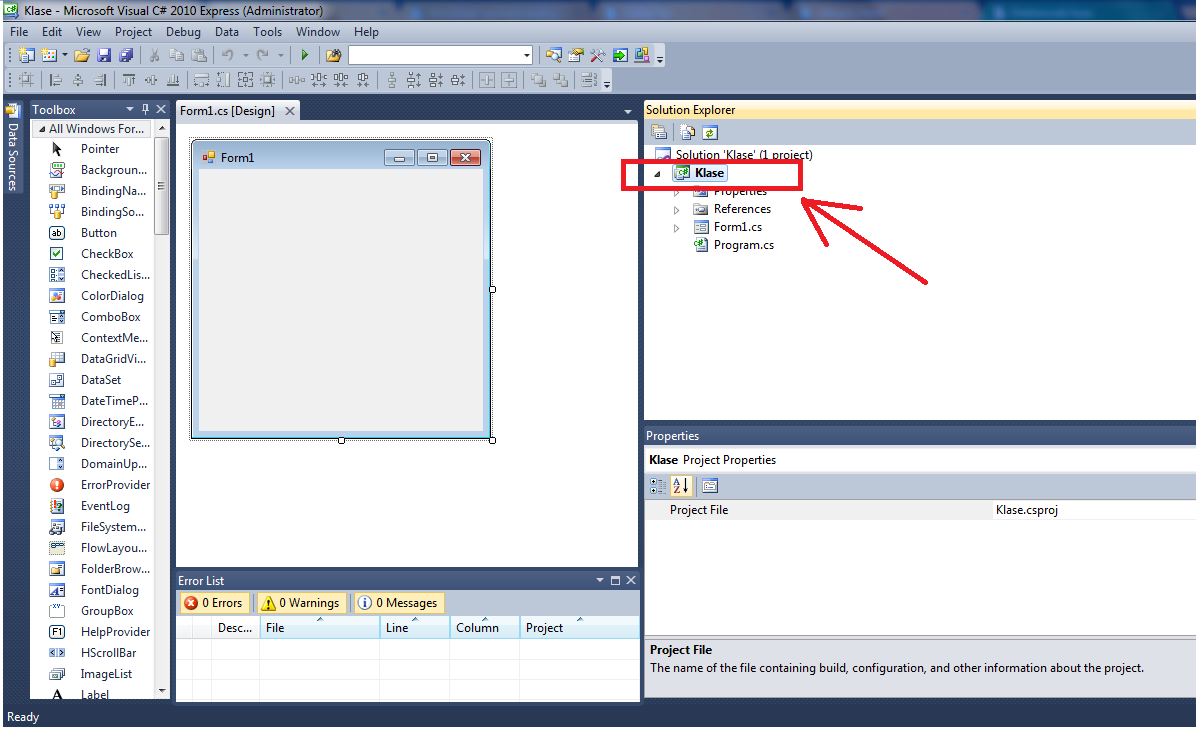Expand the Form1.cs node
This screenshot has height=732, width=1198.
676,228
